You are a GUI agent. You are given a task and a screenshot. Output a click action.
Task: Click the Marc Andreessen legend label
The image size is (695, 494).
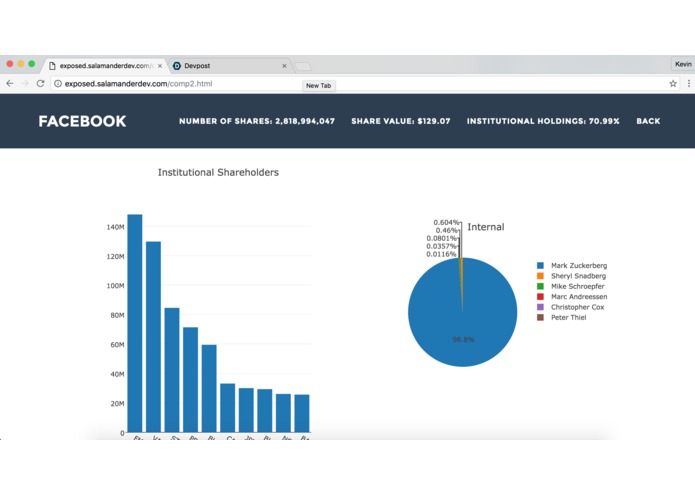pos(579,296)
